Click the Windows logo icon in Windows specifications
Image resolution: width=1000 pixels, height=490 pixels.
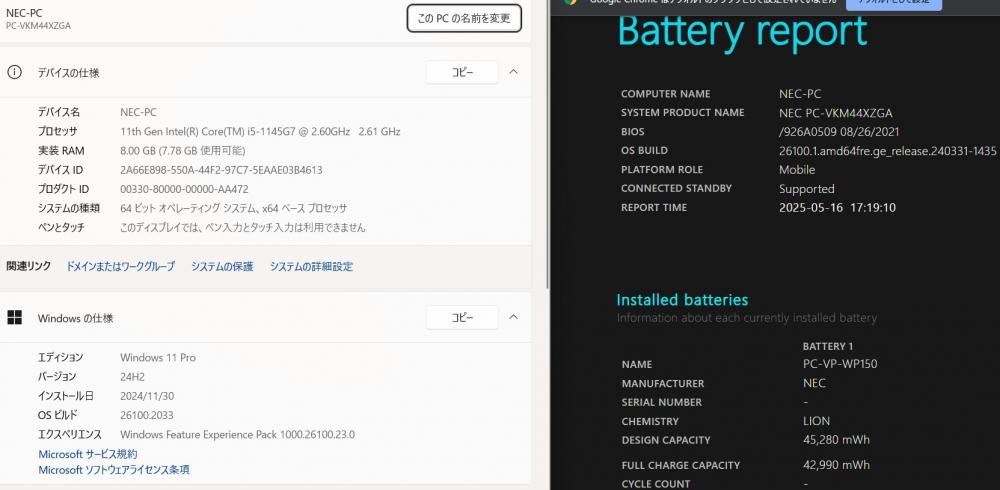(14, 317)
